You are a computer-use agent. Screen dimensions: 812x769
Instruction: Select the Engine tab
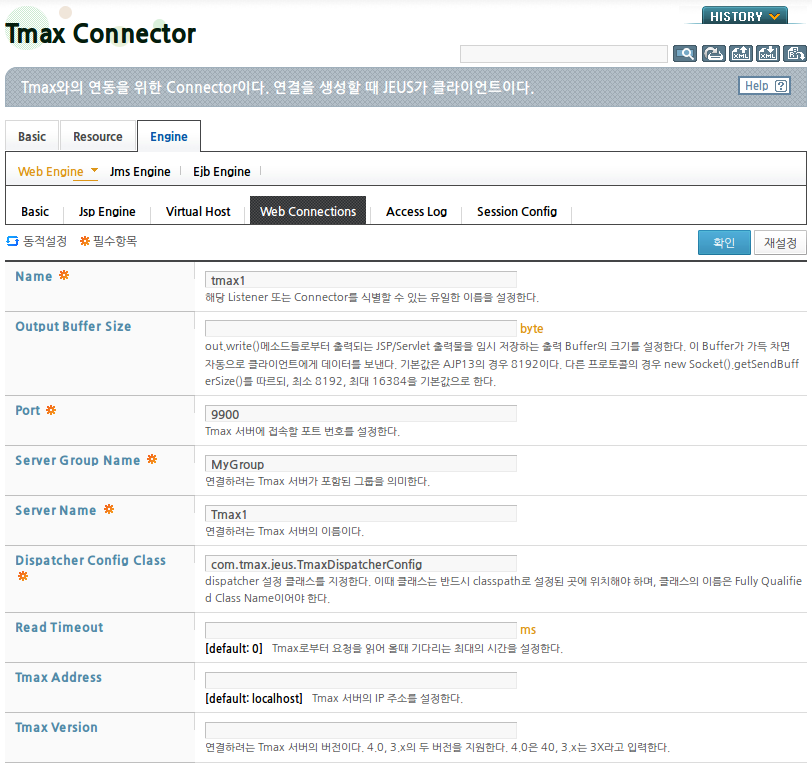coord(169,136)
